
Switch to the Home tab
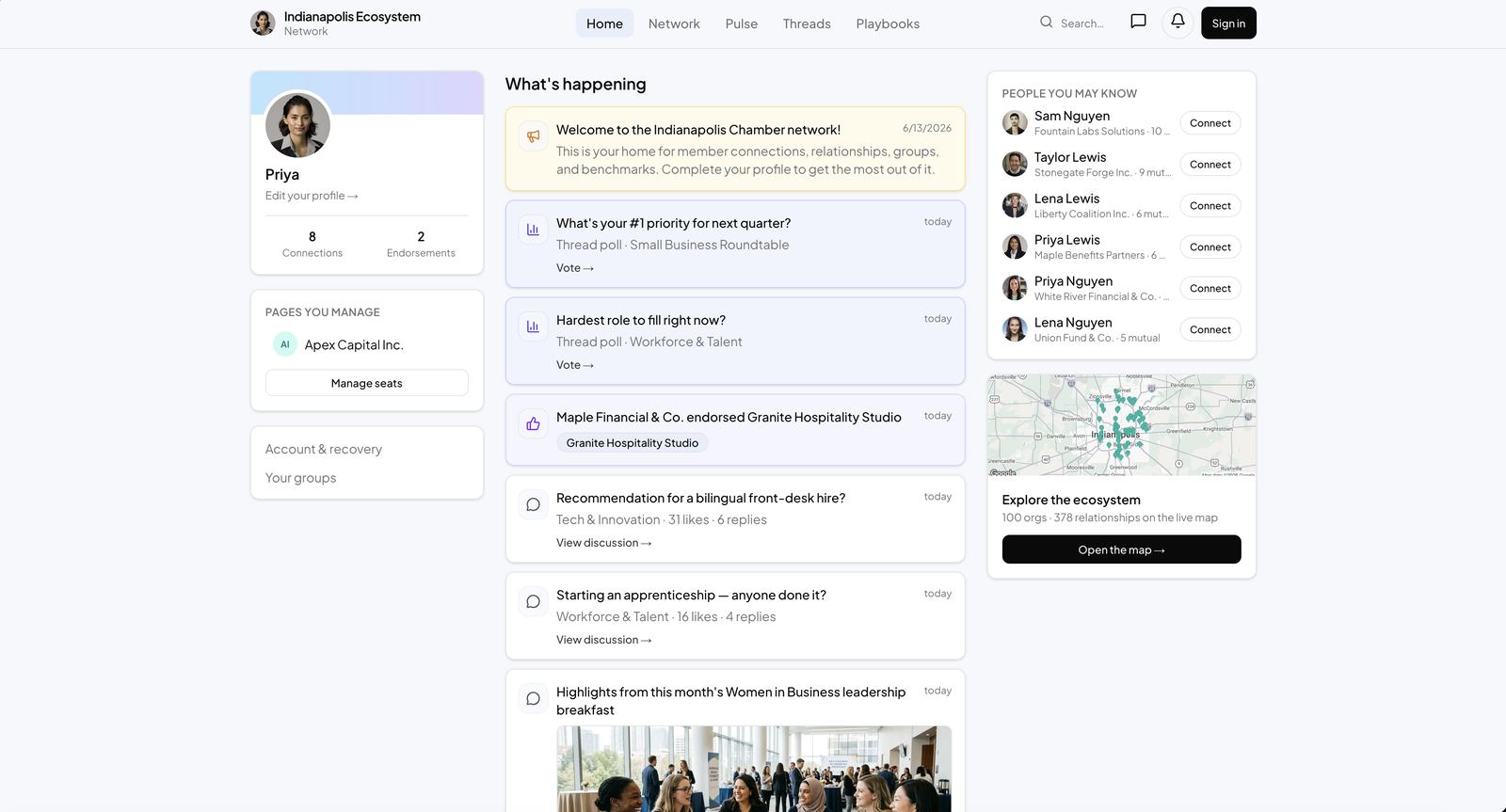[604, 24]
